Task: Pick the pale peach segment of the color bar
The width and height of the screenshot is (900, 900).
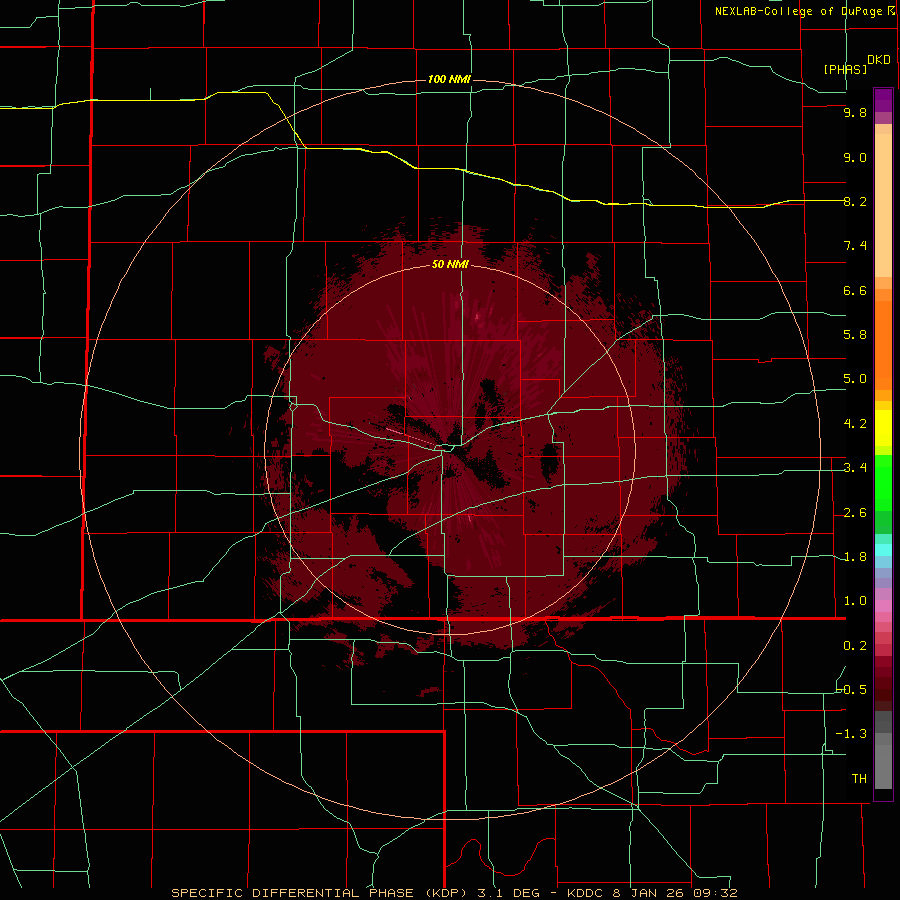Action: 883,205
